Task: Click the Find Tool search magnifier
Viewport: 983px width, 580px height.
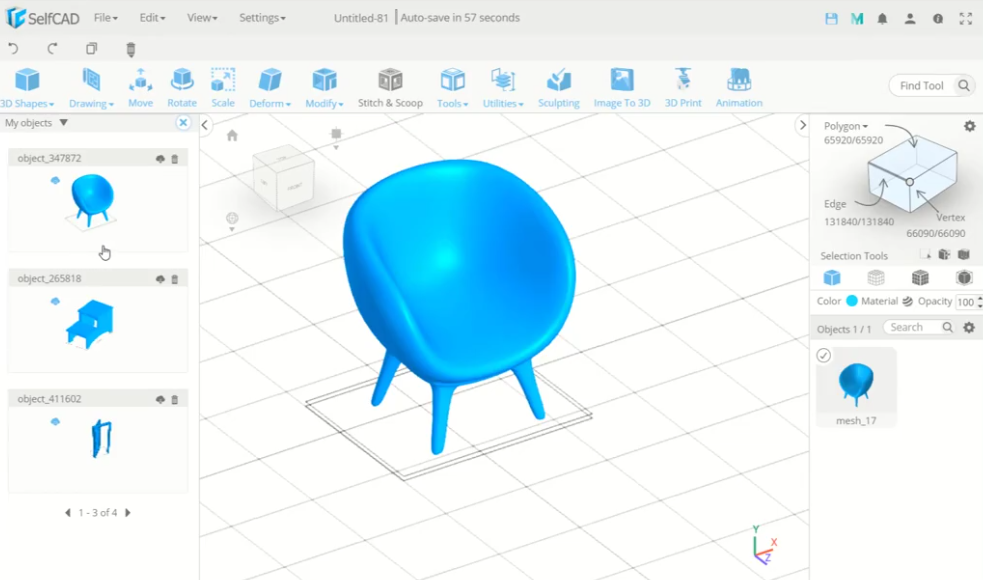Action: click(x=964, y=86)
